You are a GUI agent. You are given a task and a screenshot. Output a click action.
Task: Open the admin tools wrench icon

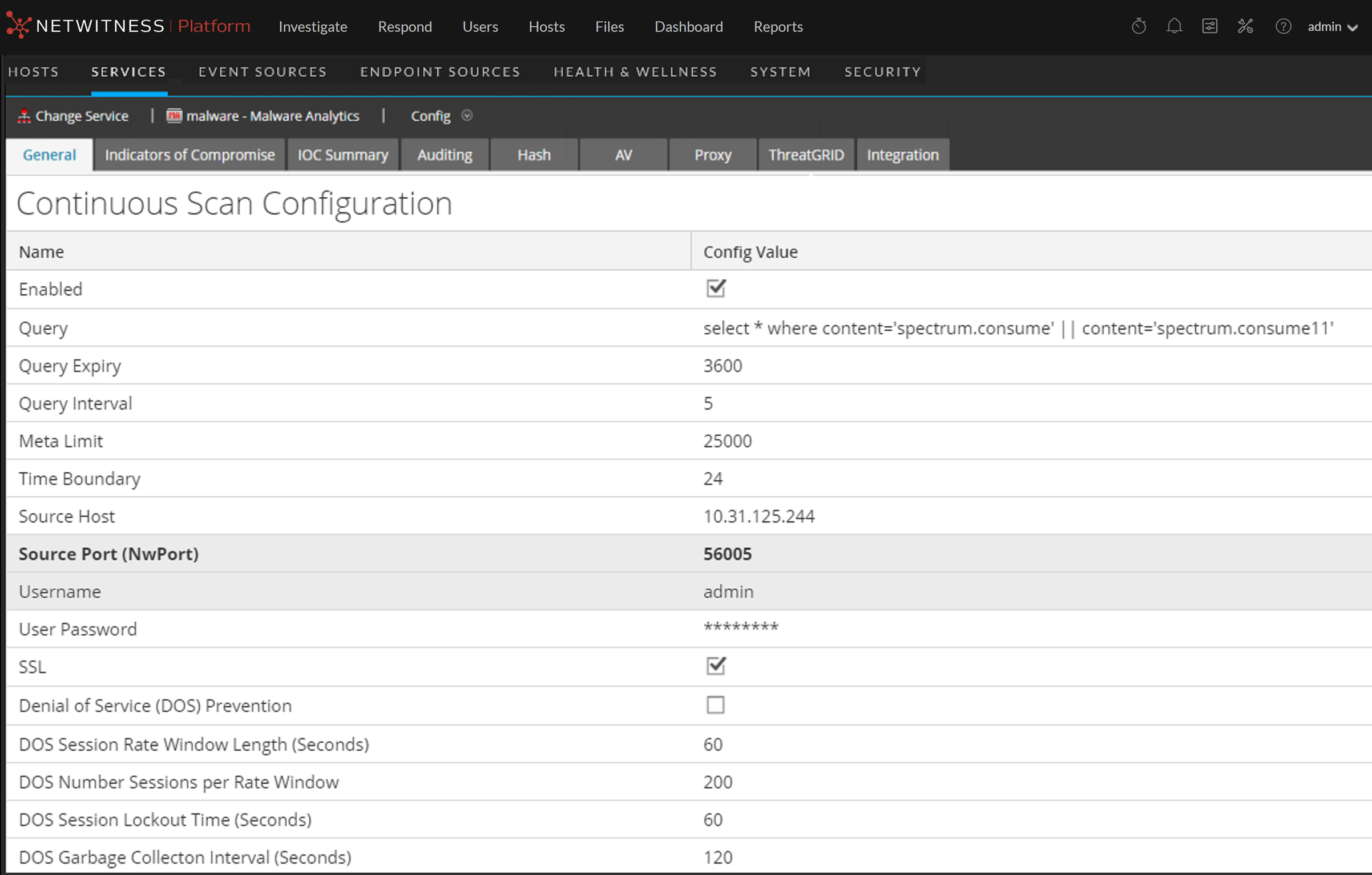pyautogui.click(x=1245, y=26)
